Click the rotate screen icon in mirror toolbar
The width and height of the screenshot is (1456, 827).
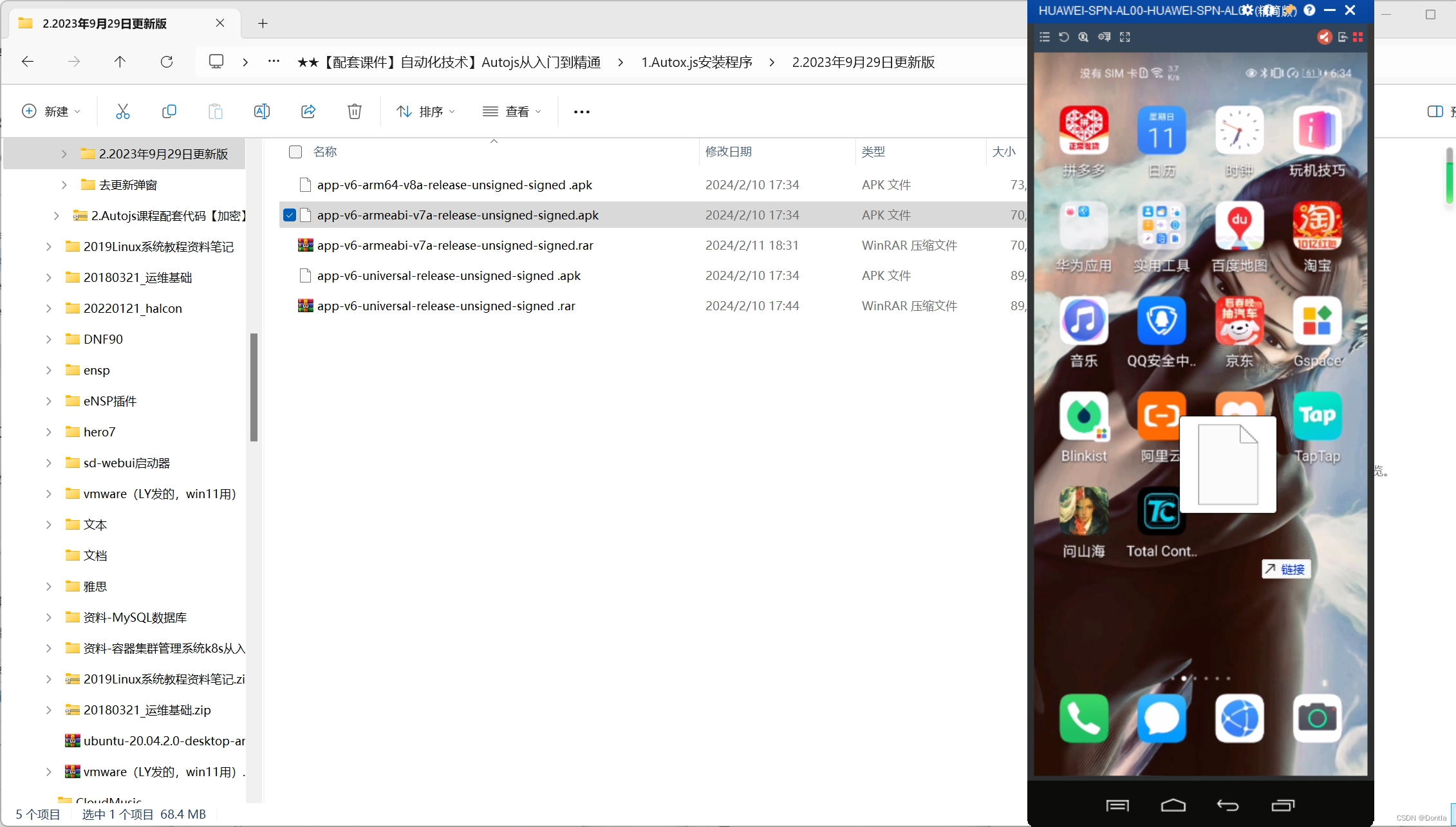[1063, 37]
